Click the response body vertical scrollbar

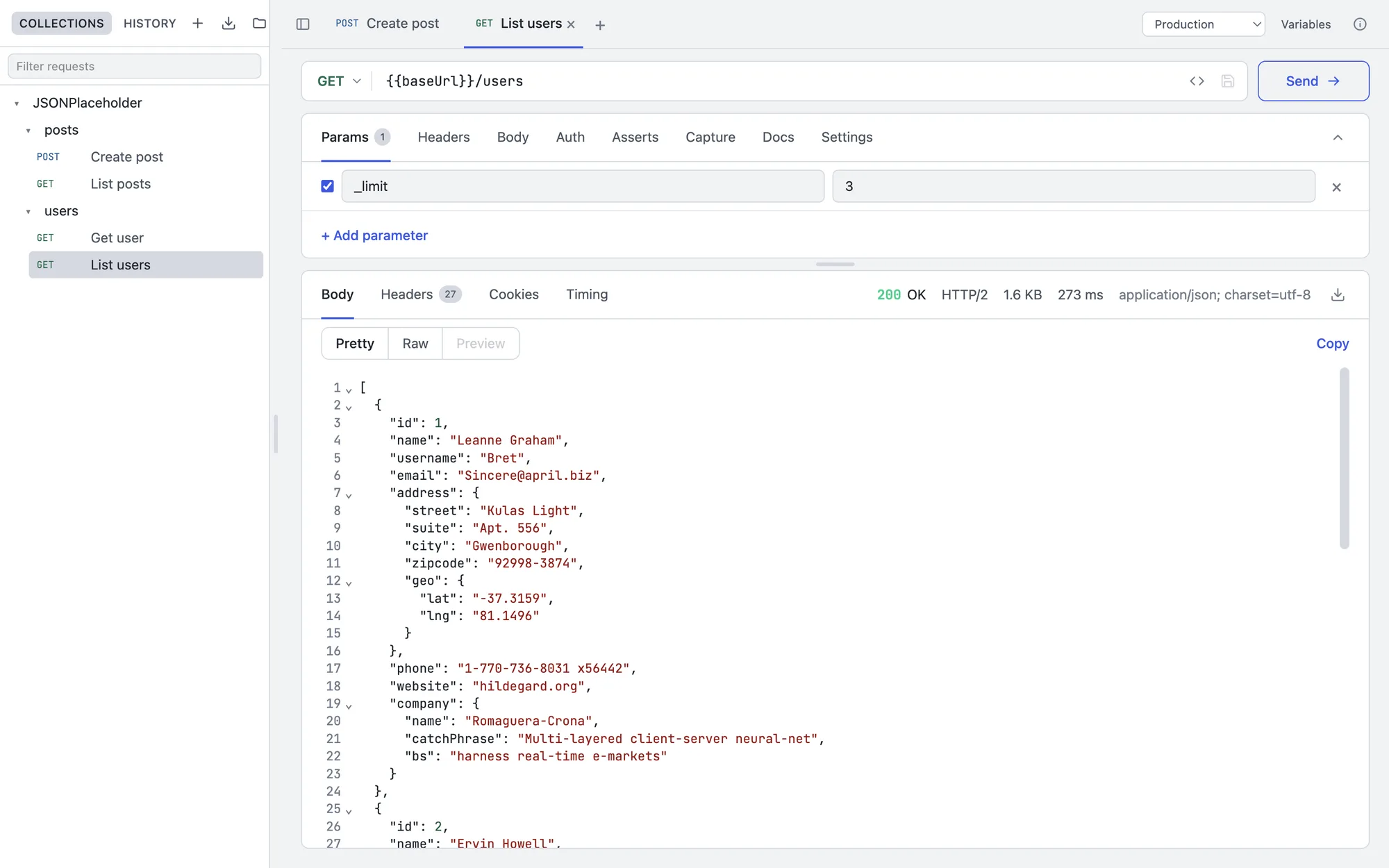1345,458
